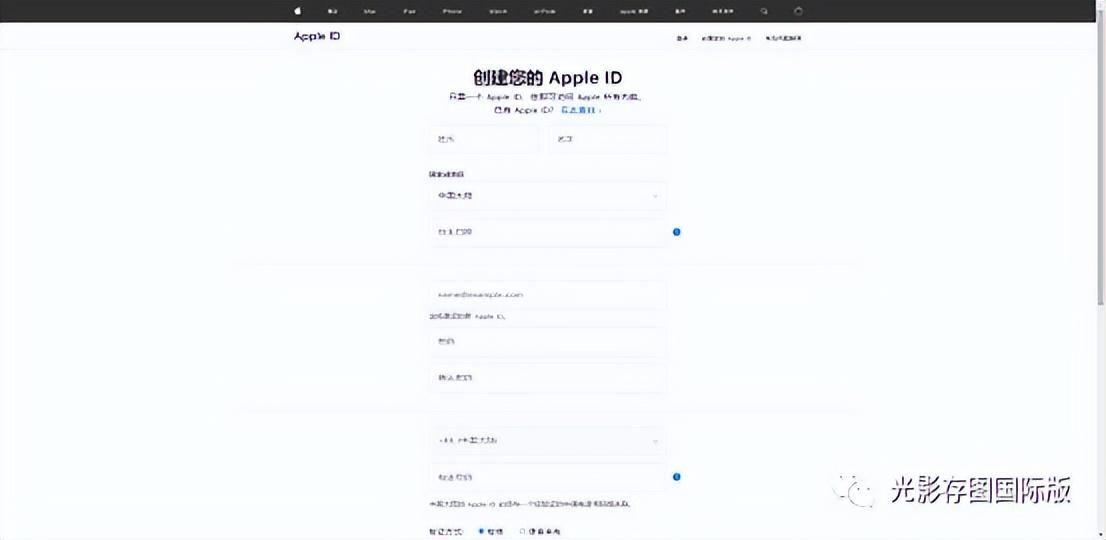1106x540 pixels.
Task: Focus the confirm password input field
Action: (547, 378)
